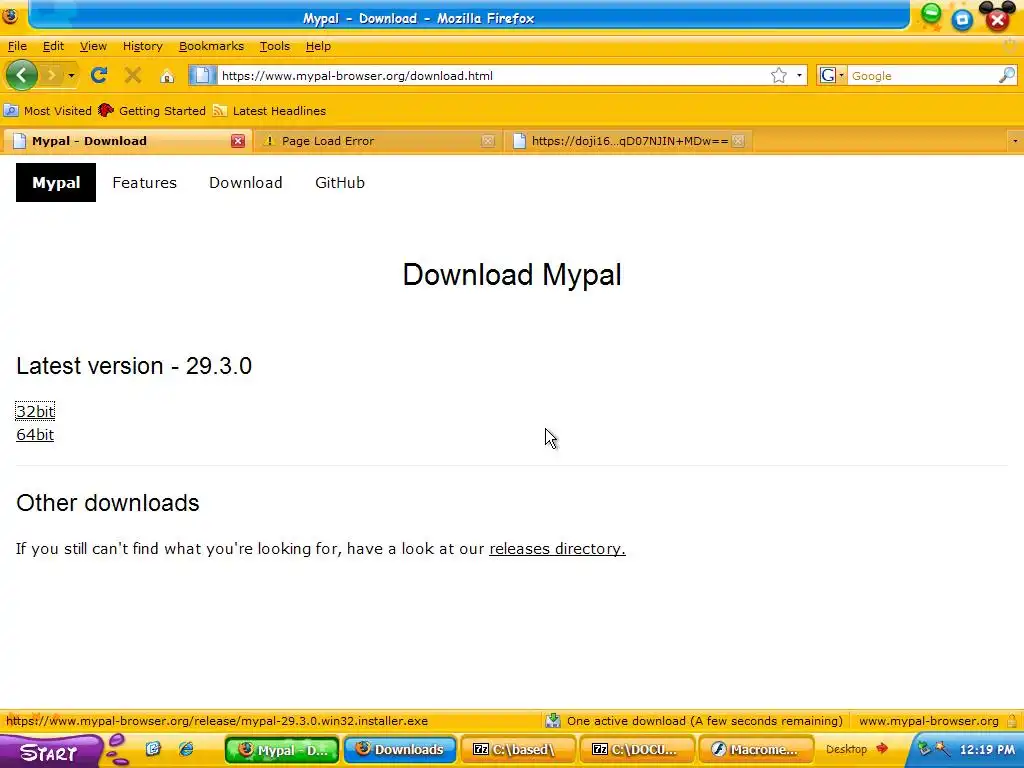Open the list all tabs dropdown
This screenshot has width=1024, height=768.
coord(1014,141)
